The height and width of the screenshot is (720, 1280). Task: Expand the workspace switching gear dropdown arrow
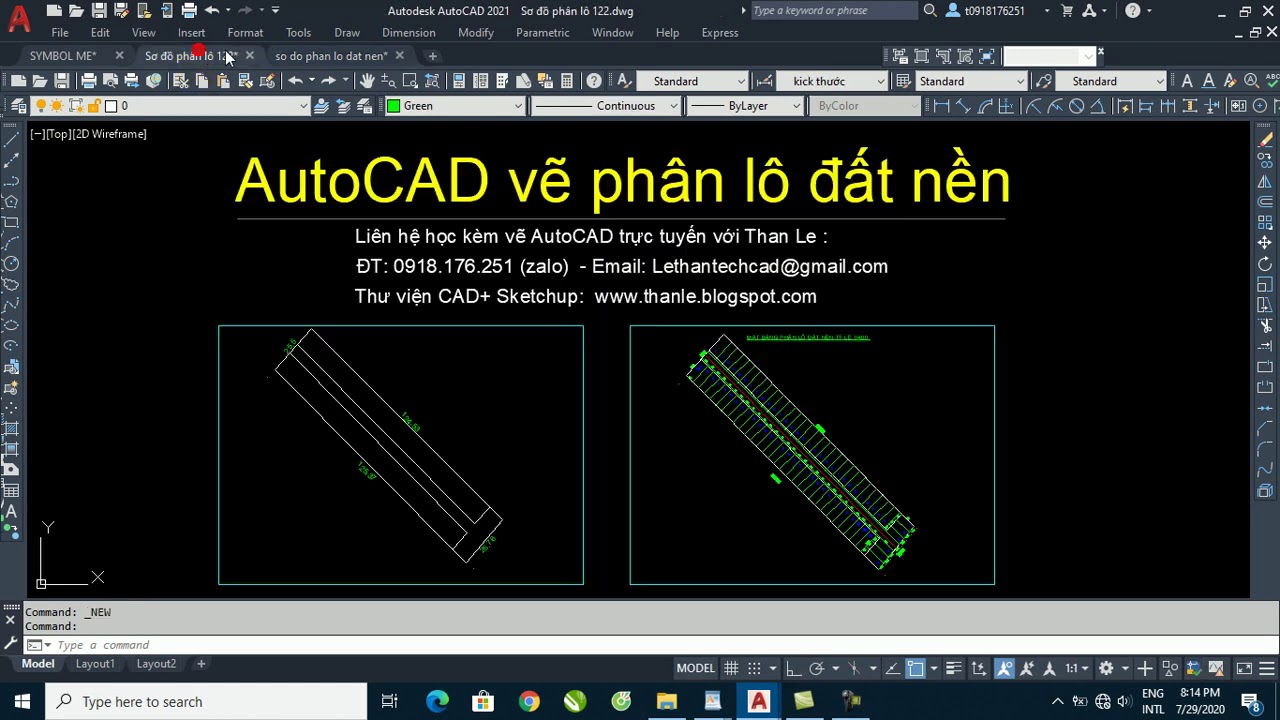tap(1125, 668)
